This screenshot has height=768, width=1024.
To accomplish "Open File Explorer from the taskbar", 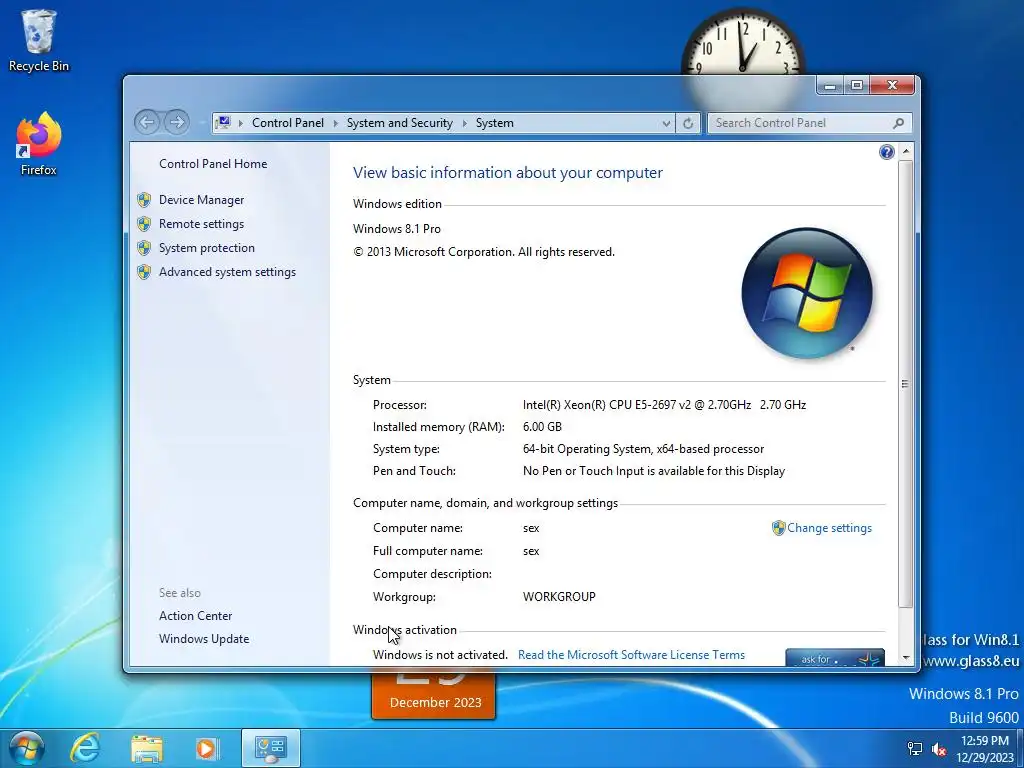I will pyautogui.click(x=147, y=748).
